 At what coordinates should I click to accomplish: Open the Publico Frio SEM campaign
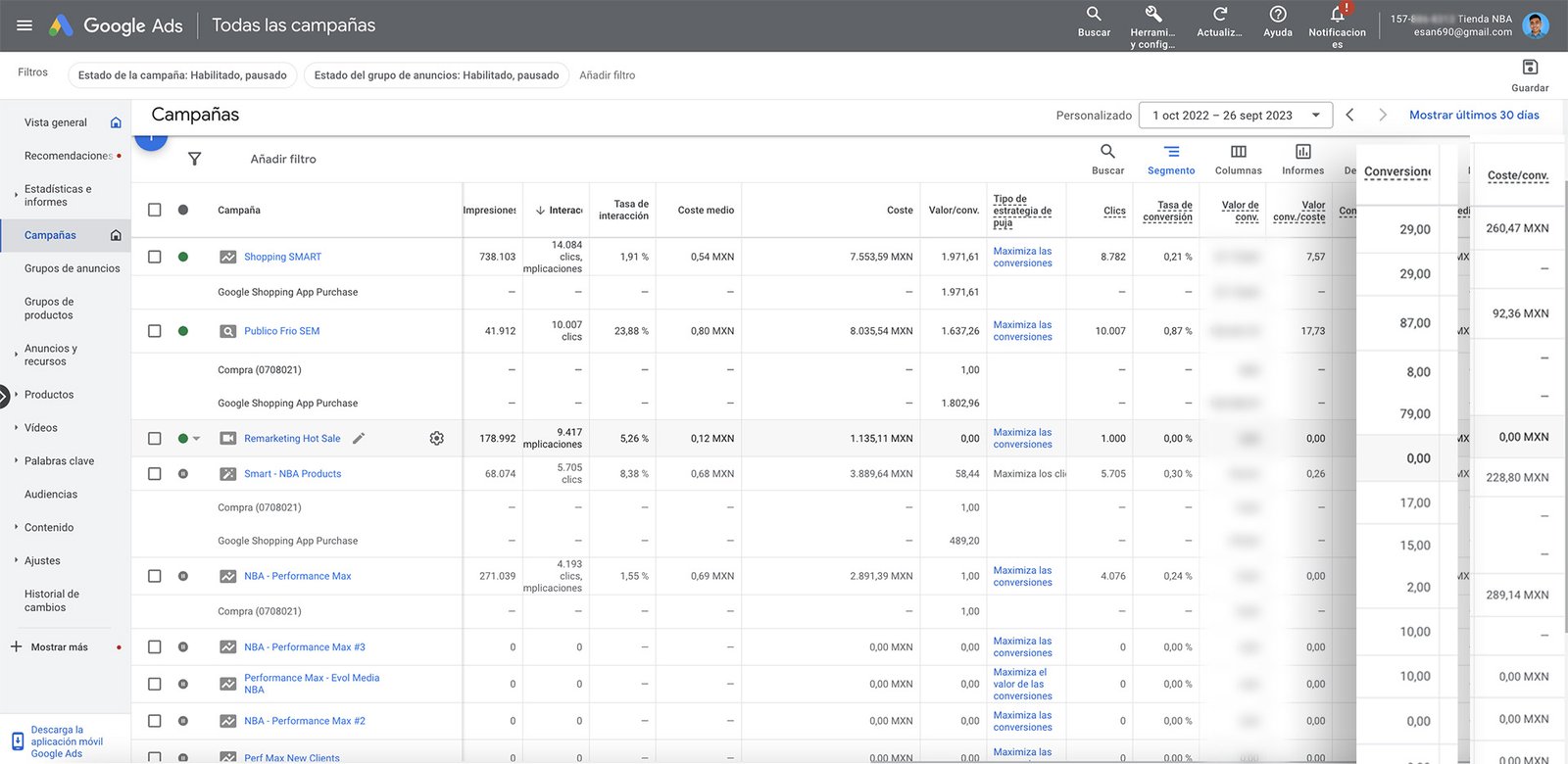(282, 331)
